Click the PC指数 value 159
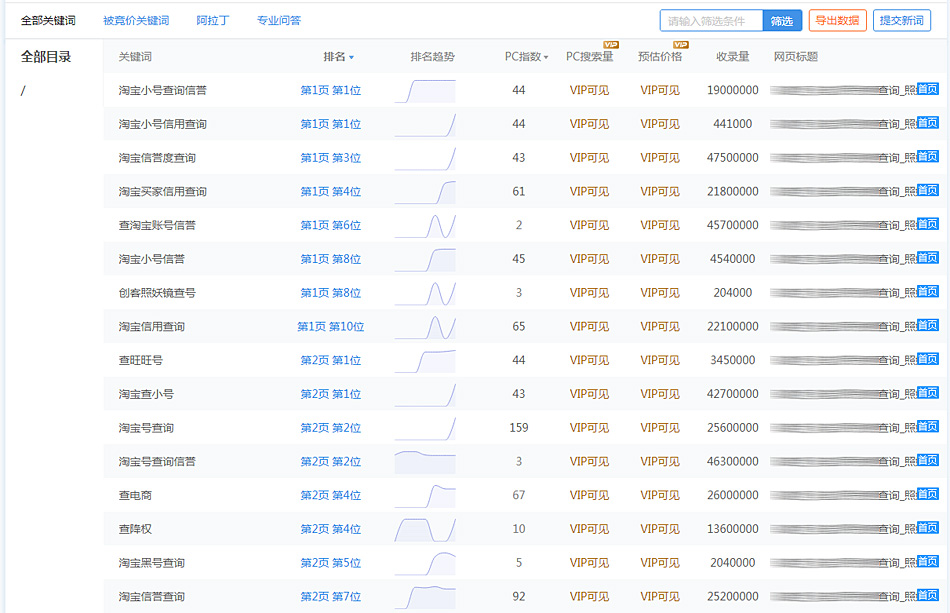Screen dimensions: 950x613 point(519,428)
